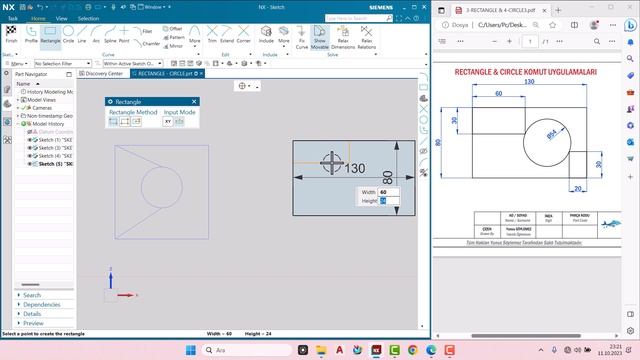Expand the Preview section

(x=33, y=323)
